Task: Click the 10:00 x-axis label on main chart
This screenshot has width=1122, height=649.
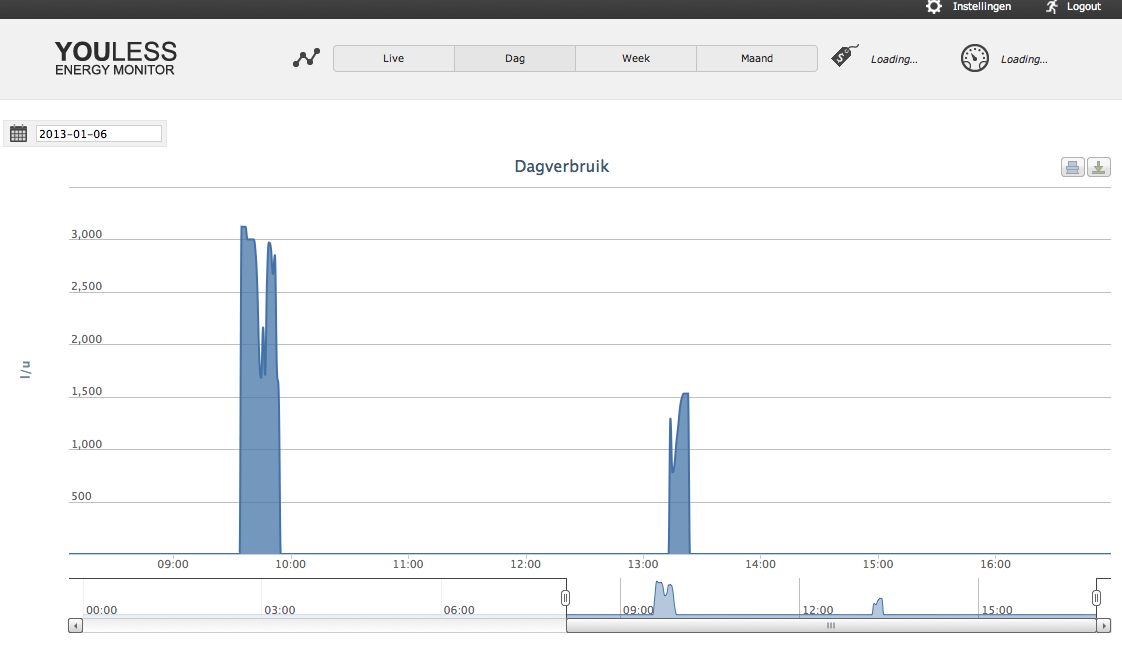Action: [291, 564]
